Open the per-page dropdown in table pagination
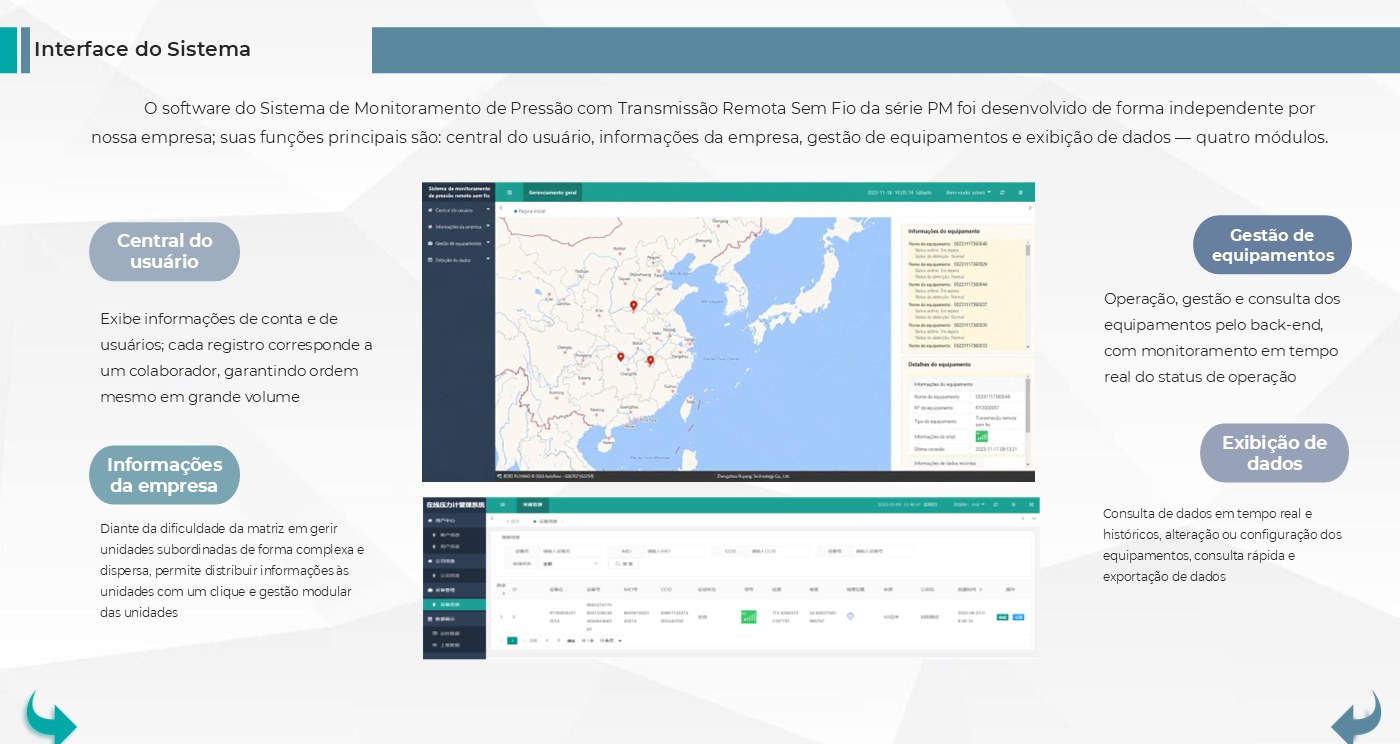 tap(611, 640)
